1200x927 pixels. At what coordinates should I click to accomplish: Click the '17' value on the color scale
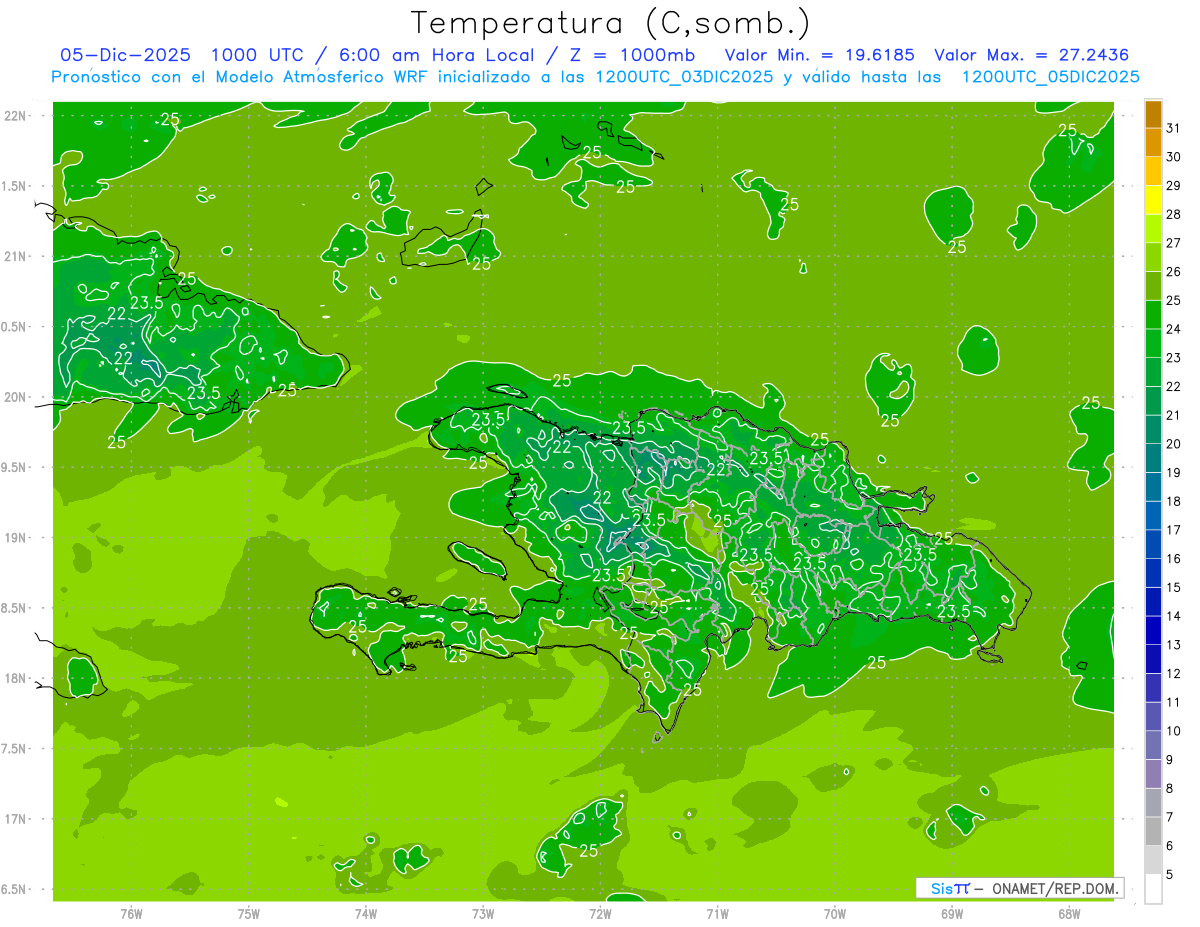[x=1173, y=530]
